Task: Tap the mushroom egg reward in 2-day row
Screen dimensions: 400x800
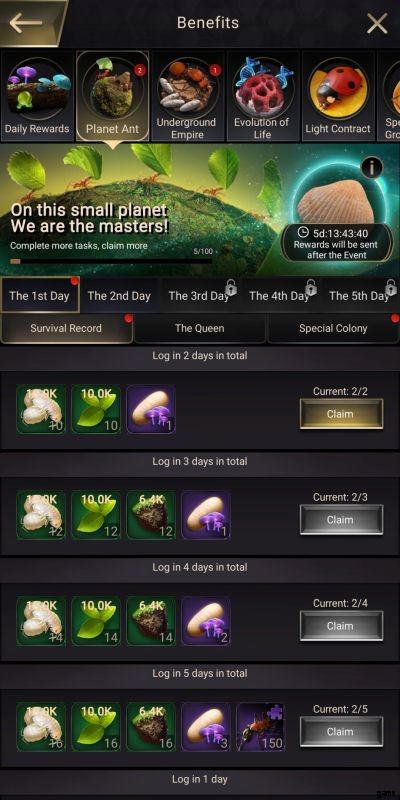Action: coord(151,409)
